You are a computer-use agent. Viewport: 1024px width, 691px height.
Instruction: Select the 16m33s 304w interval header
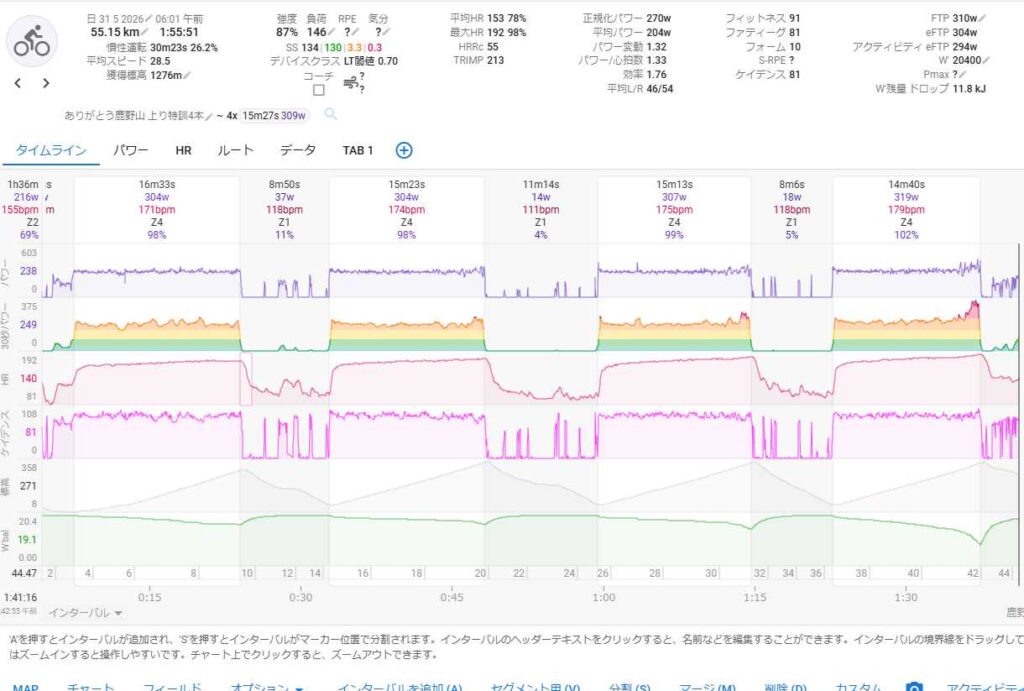(x=157, y=209)
